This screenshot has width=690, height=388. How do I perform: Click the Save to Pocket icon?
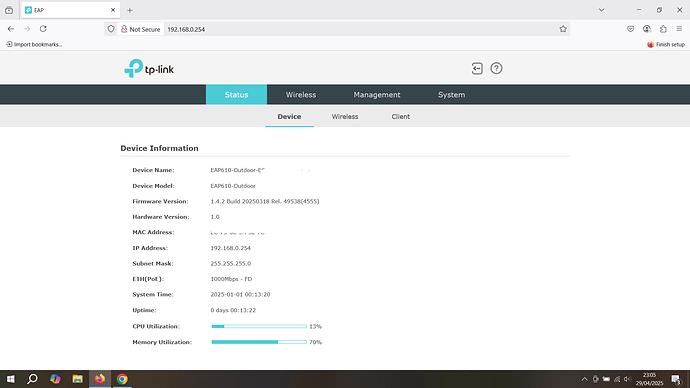coord(631,29)
